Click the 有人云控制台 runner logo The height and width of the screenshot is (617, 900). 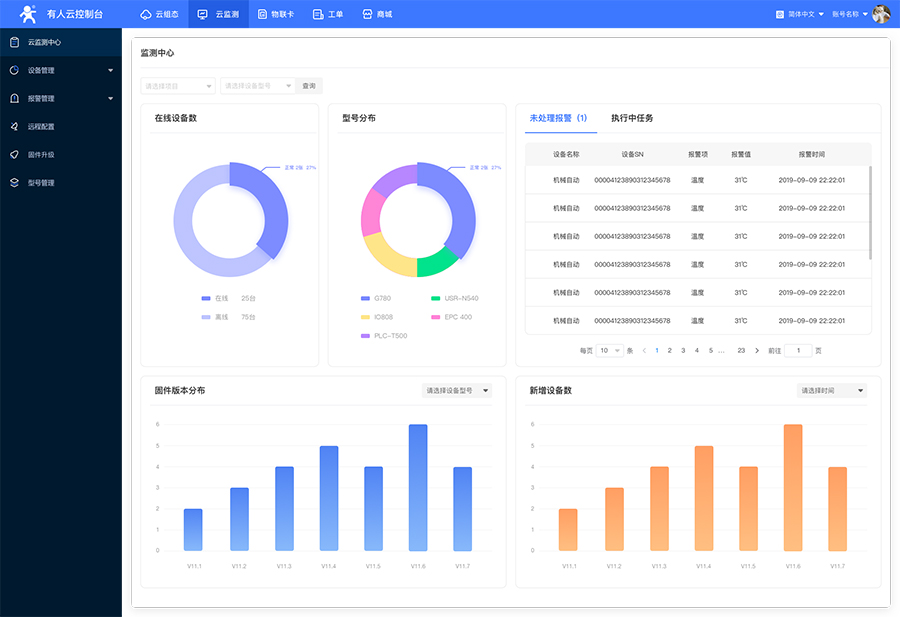pyautogui.click(x=28, y=14)
